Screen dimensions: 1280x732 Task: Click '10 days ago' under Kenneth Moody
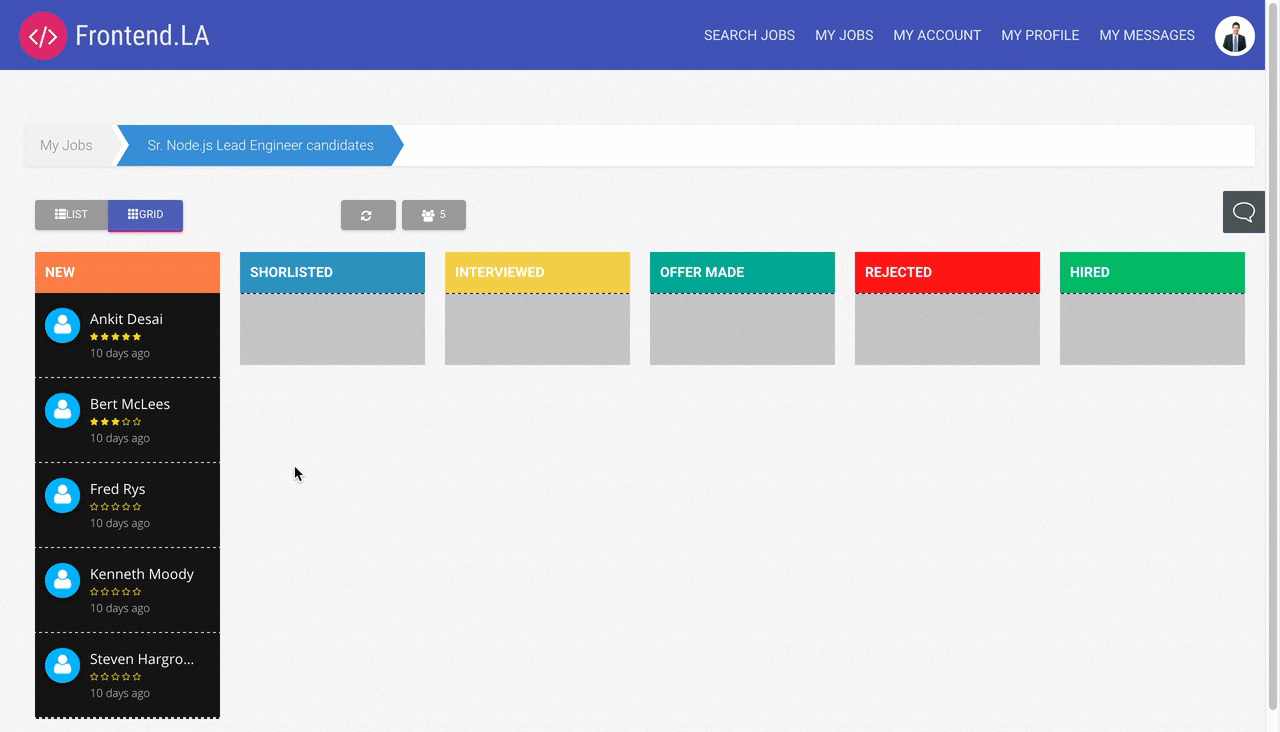tap(120, 608)
